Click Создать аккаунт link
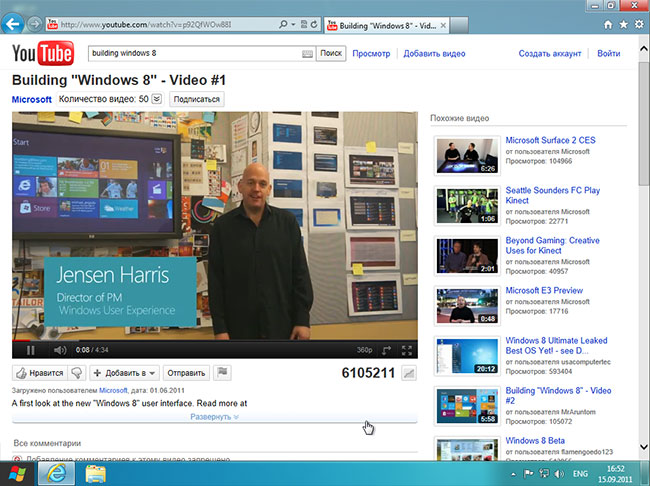 550,53
